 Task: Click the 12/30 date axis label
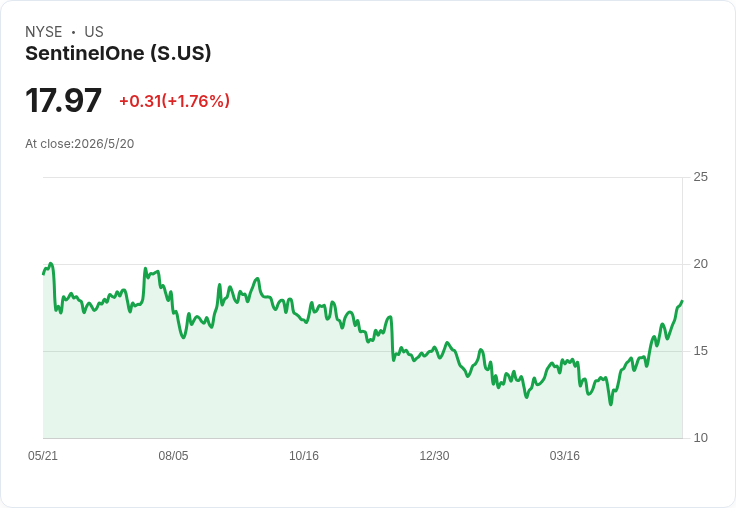tap(434, 456)
